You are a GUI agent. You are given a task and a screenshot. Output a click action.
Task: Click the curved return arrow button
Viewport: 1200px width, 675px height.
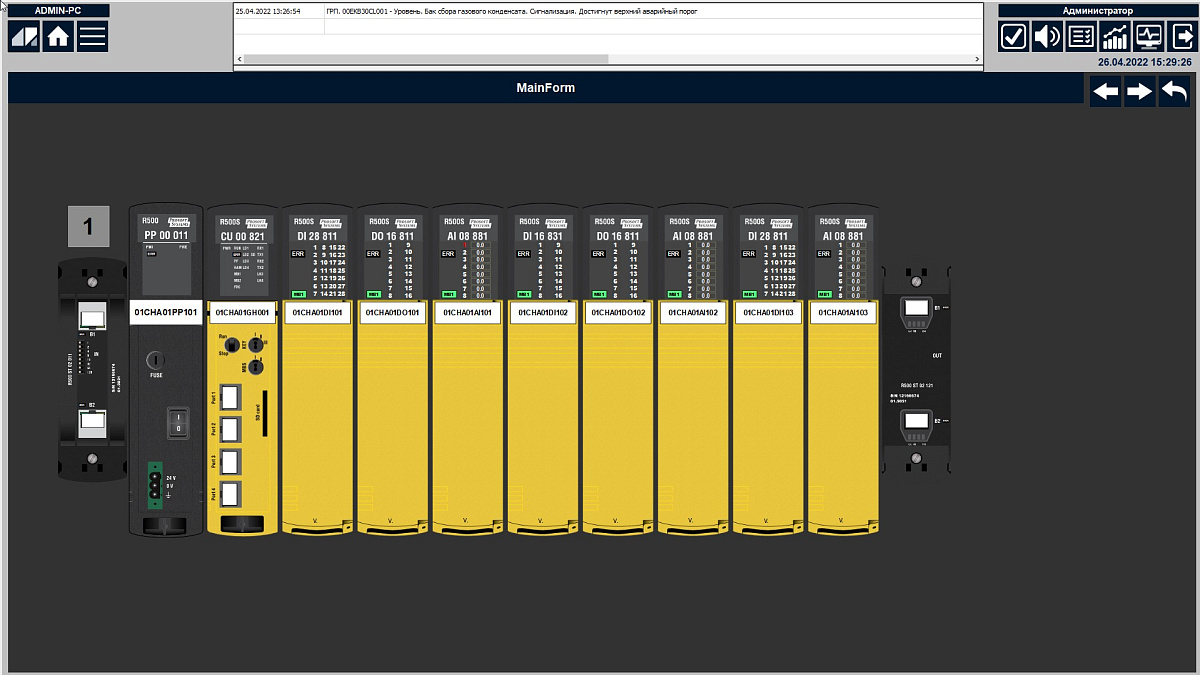1174,92
